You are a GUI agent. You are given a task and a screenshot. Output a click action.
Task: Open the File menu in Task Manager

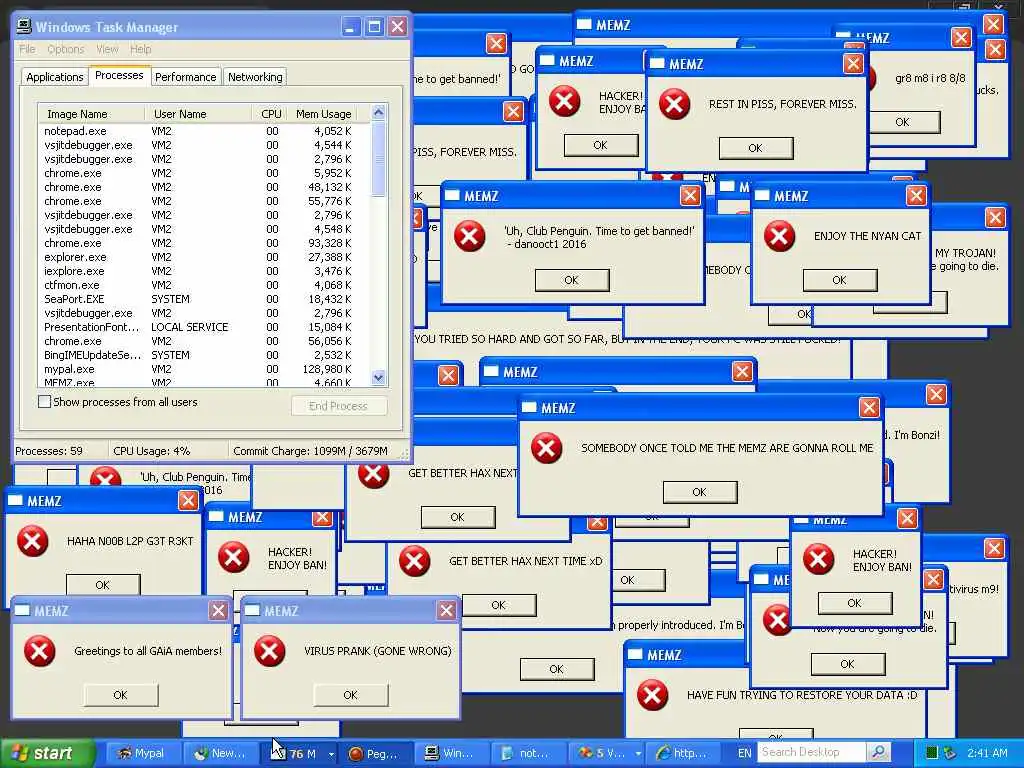pyautogui.click(x=27, y=49)
